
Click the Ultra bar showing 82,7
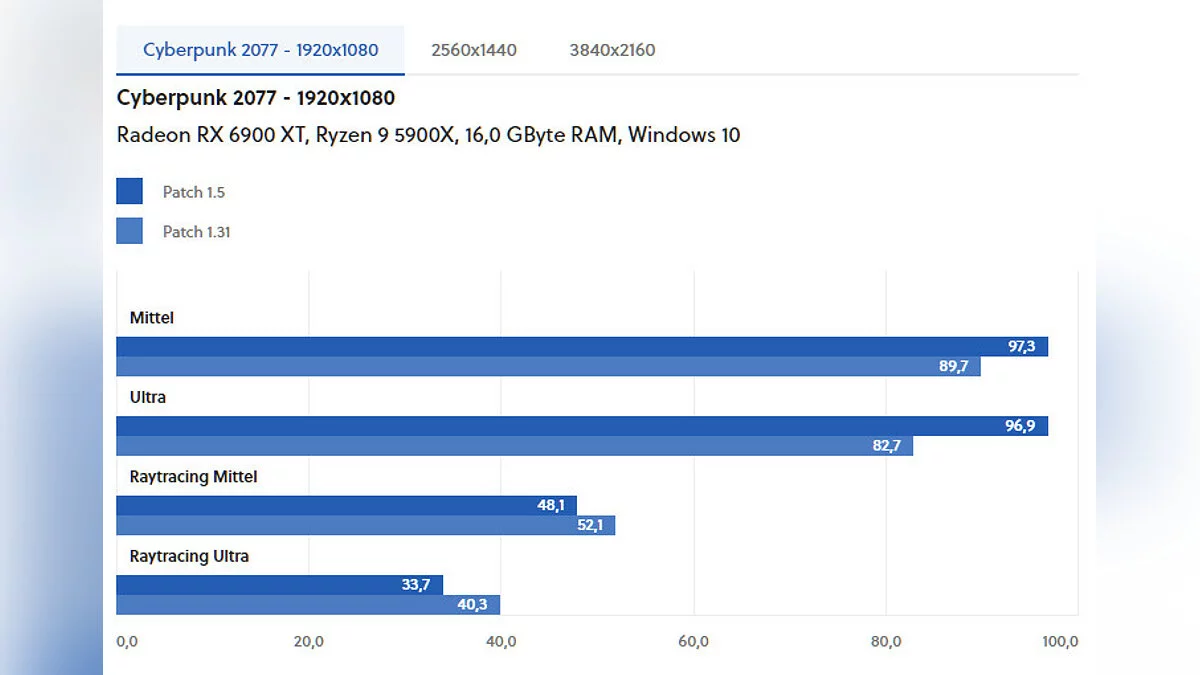point(515,446)
